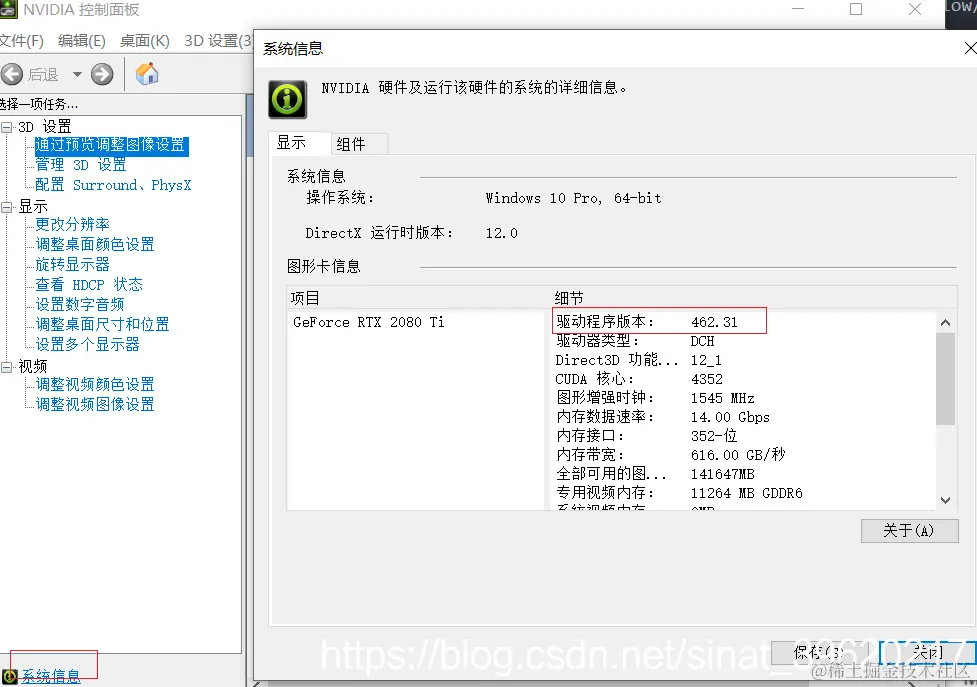Viewport: 977px width, 687px height.
Task: Open 调整桌面尺寸和位置
Action: point(102,324)
